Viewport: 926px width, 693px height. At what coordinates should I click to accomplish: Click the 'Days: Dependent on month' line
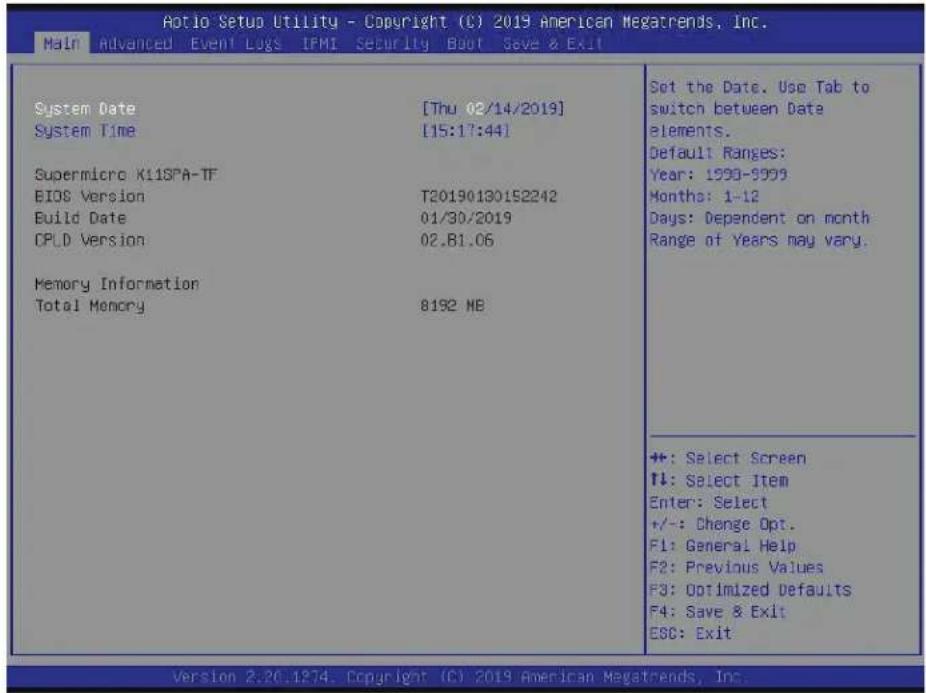pyautogui.click(x=759, y=218)
